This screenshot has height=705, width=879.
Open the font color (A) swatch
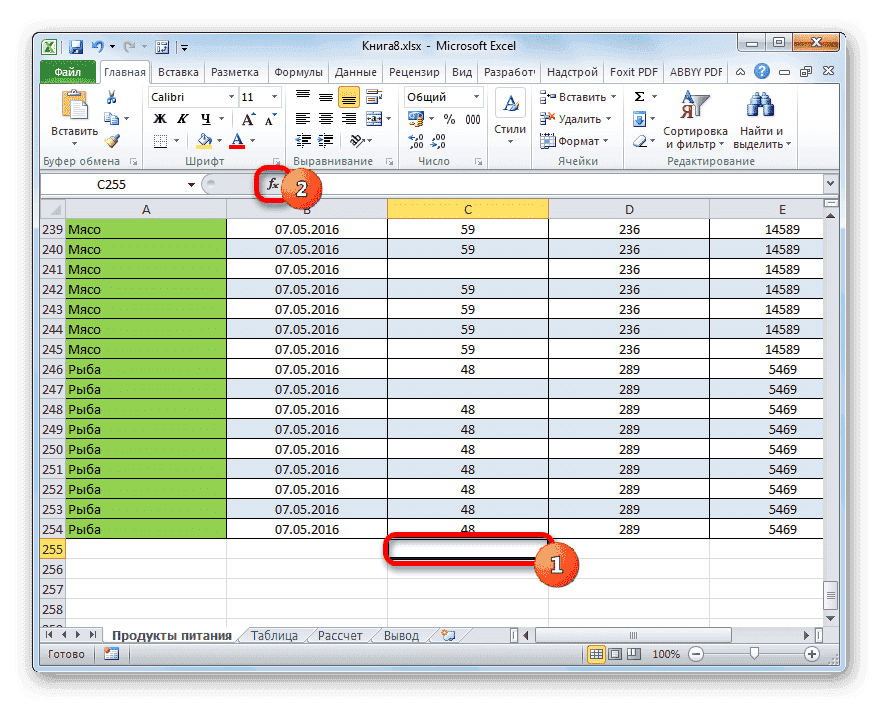pos(237,139)
